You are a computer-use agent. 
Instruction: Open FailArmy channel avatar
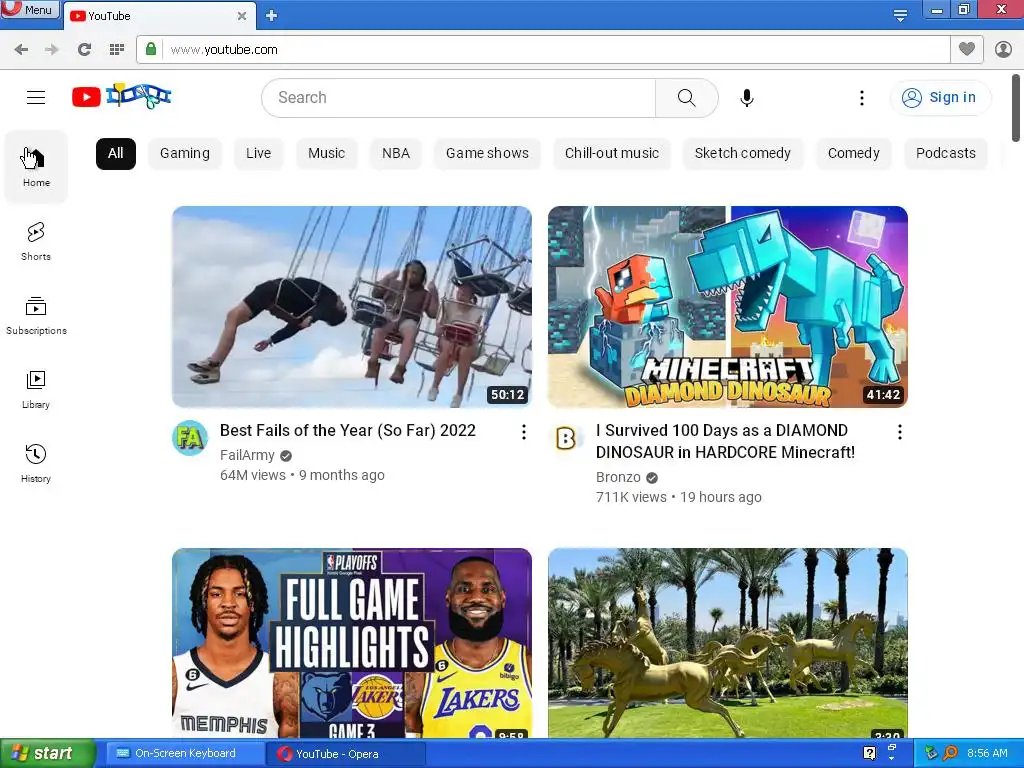coord(190,438)
